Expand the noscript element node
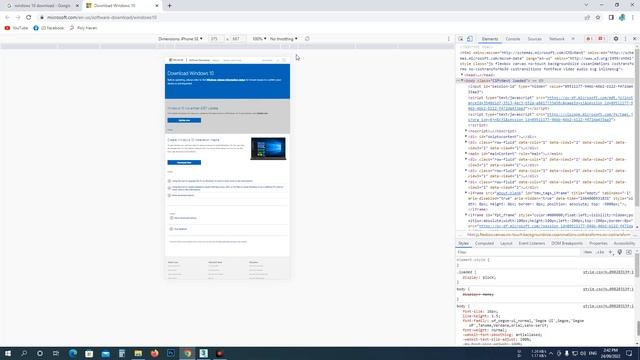Screen dimensions: 640x360 click(466, 131)
